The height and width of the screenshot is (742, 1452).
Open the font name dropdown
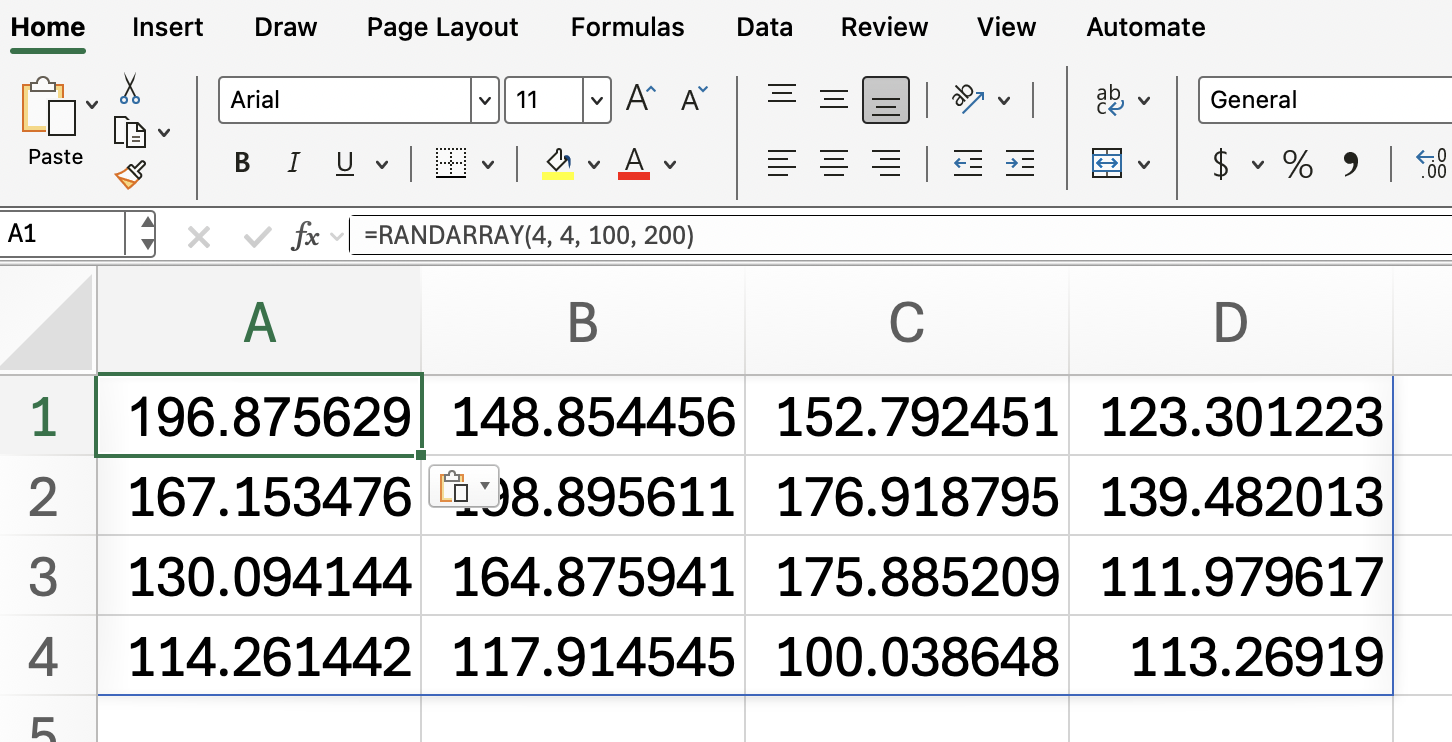pyautogui.click(x=485, y=100)
